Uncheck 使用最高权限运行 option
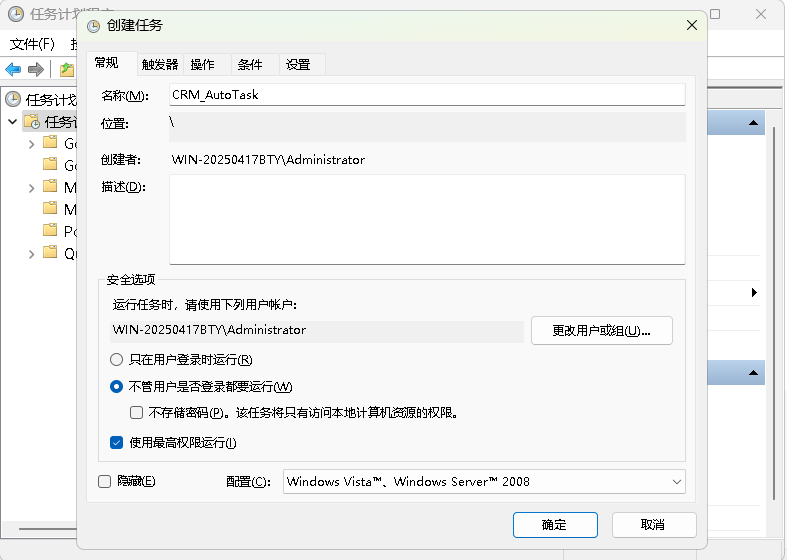This screenshot has height=560, width=787. pos(117,442)
